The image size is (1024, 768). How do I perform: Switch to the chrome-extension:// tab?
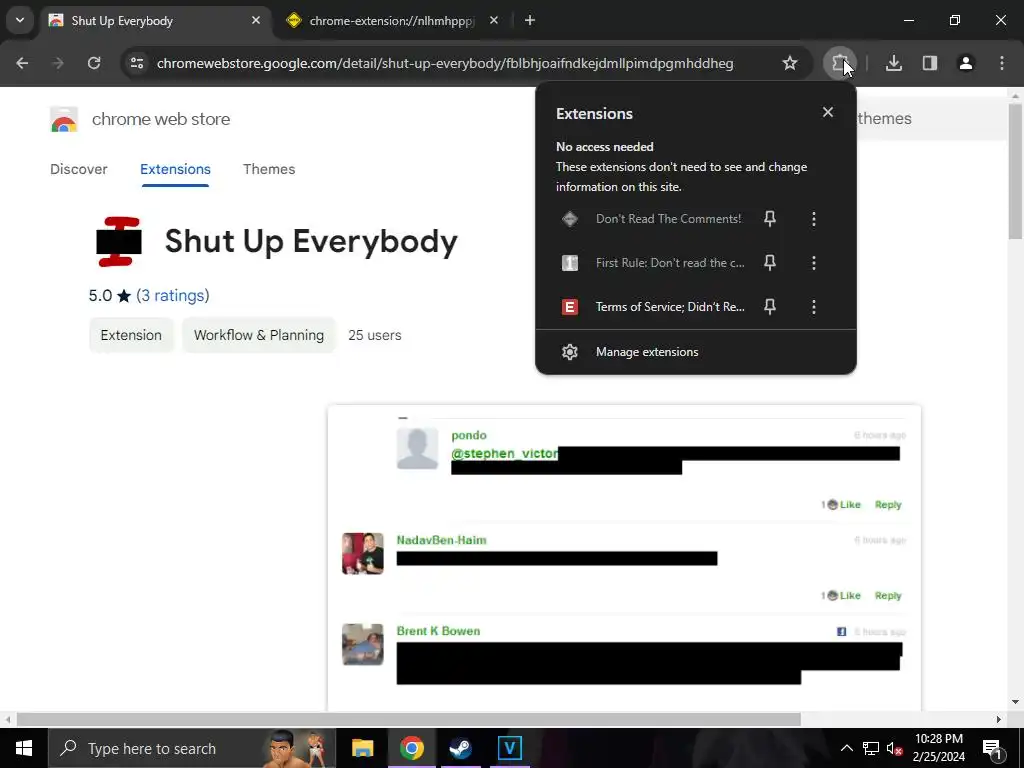(392, 21)
